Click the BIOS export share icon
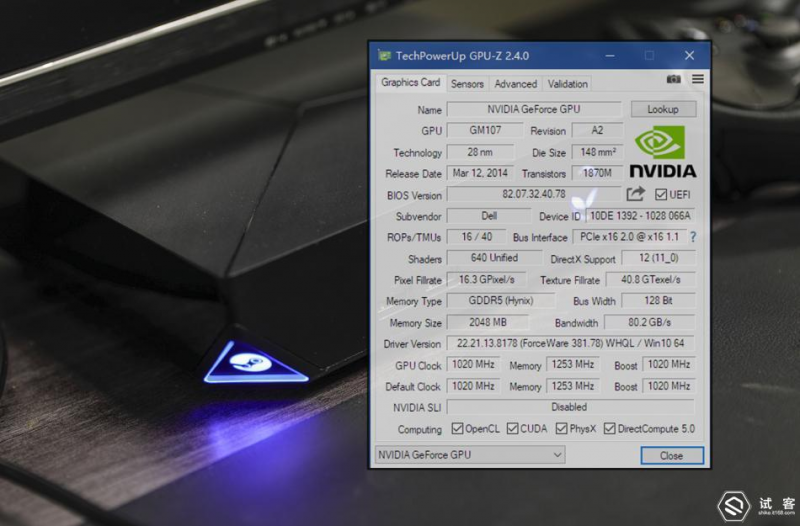The image size is (800, 526). tap(635, 194)
